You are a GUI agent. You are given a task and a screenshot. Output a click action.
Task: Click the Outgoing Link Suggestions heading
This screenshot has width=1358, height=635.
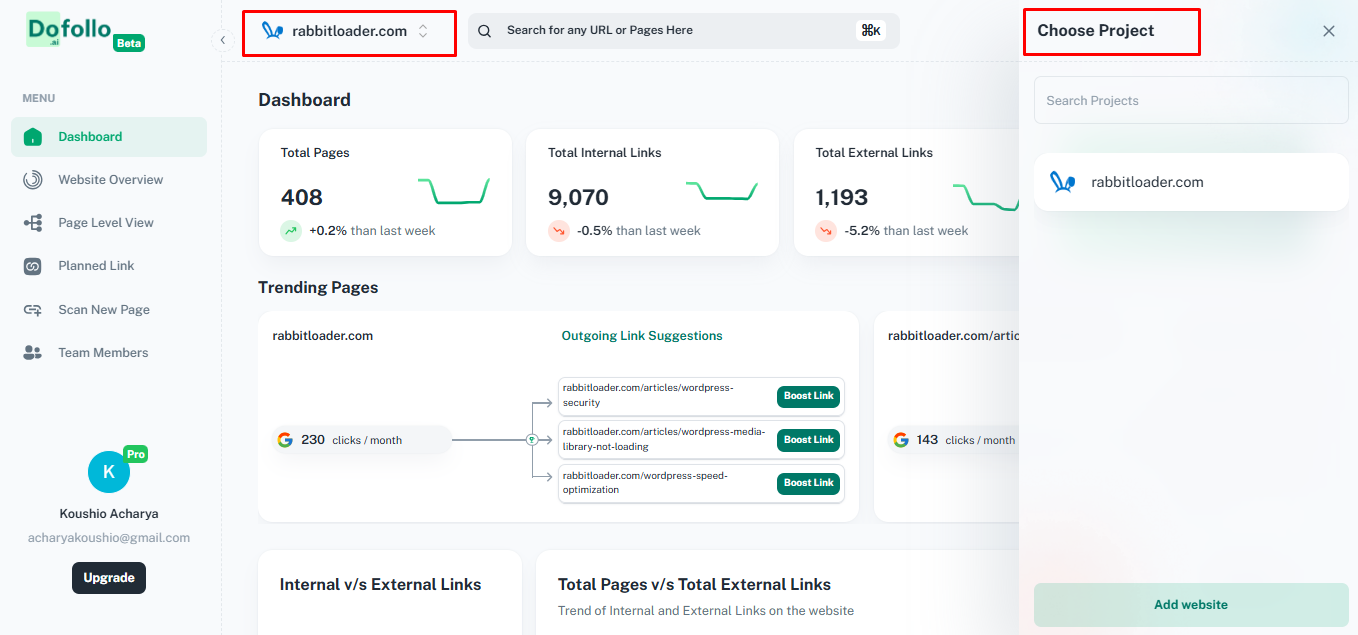click(642, 336)
